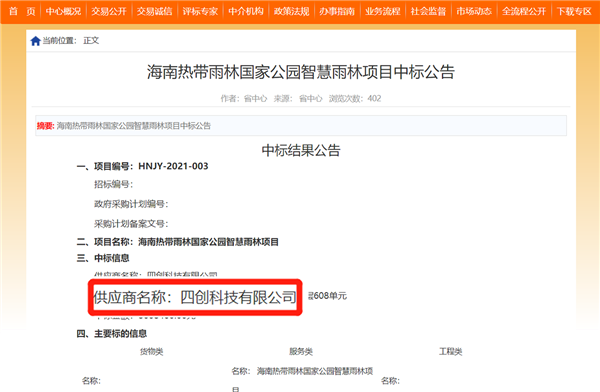
Task: Click the home icon beside 当前位置
Action: 35,41
